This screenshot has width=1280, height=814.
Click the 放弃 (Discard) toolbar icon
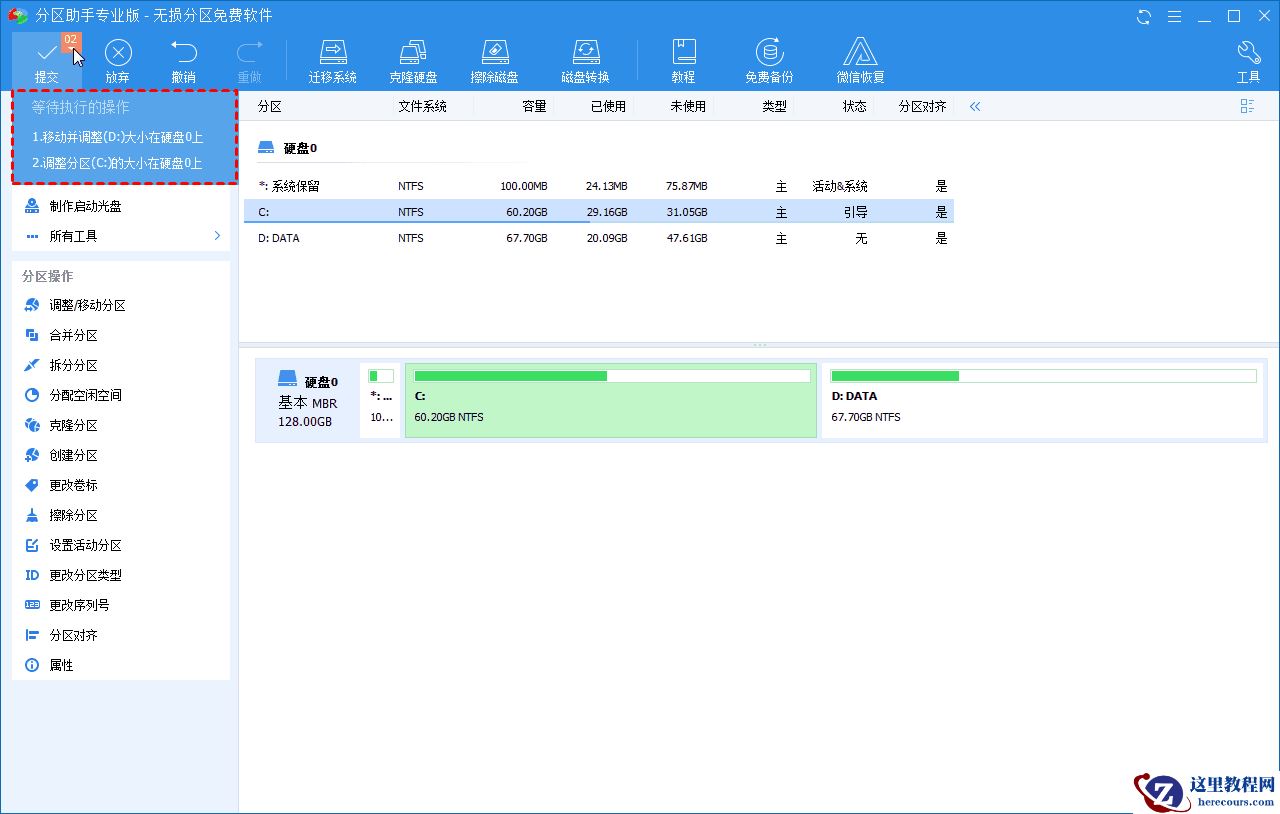pyautogui.click(x=118, y=54)
